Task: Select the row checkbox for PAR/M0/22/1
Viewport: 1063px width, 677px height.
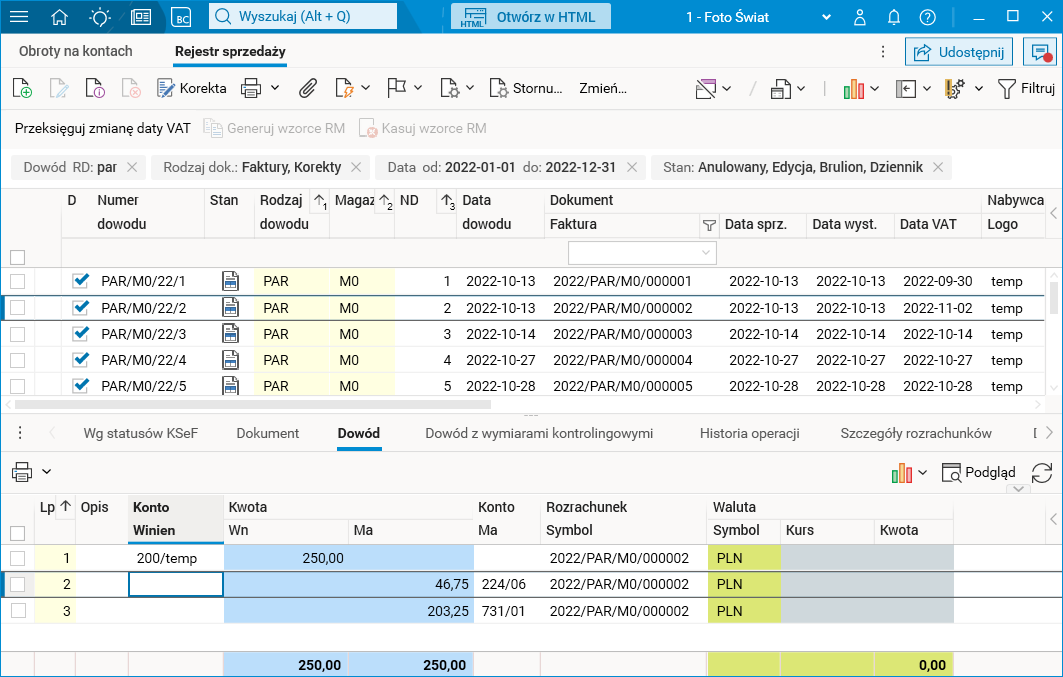Action: (17, 282)
